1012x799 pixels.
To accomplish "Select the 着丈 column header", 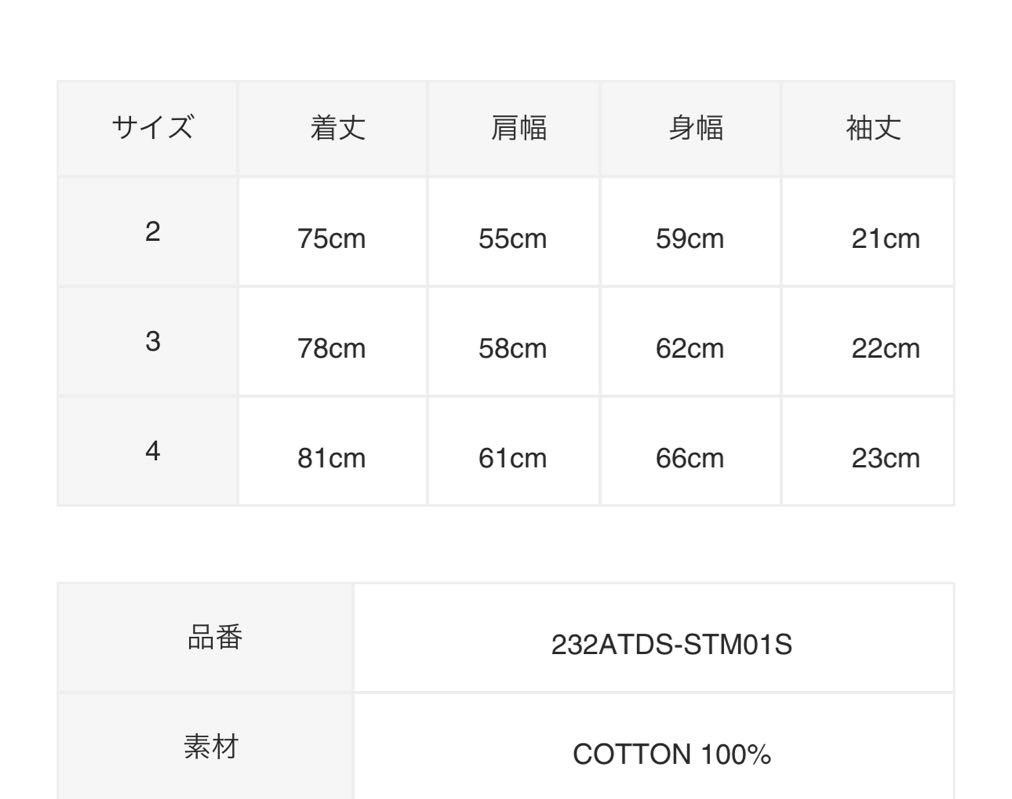I will coord(332,128).
